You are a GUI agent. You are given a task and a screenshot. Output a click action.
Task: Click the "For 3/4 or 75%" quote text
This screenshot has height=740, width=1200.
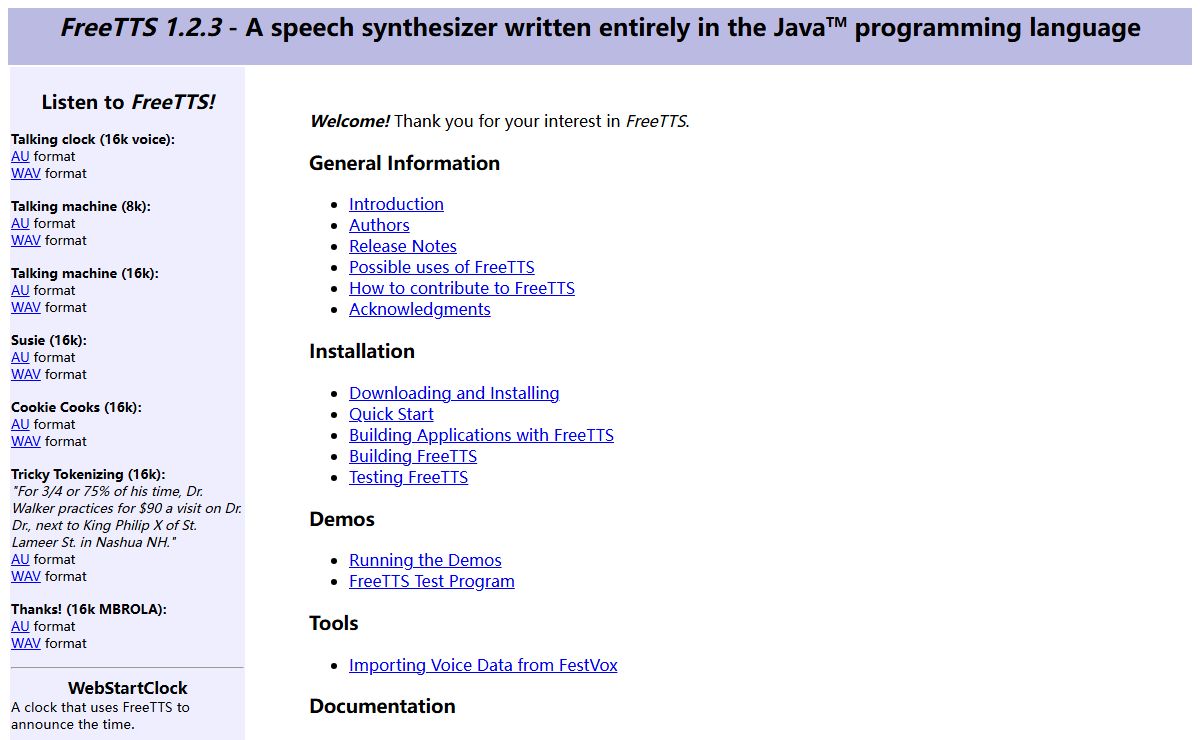tap(126, 516)
